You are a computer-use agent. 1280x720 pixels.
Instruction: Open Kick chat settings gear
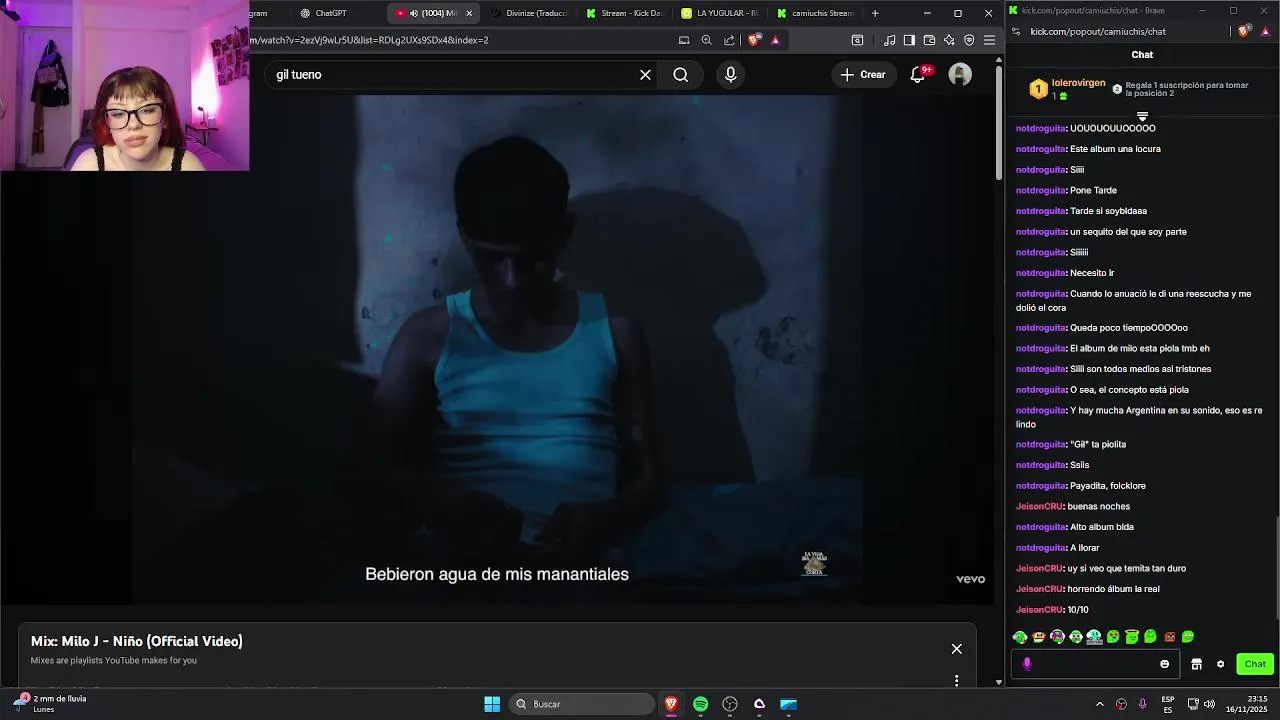pos(1220,664)
